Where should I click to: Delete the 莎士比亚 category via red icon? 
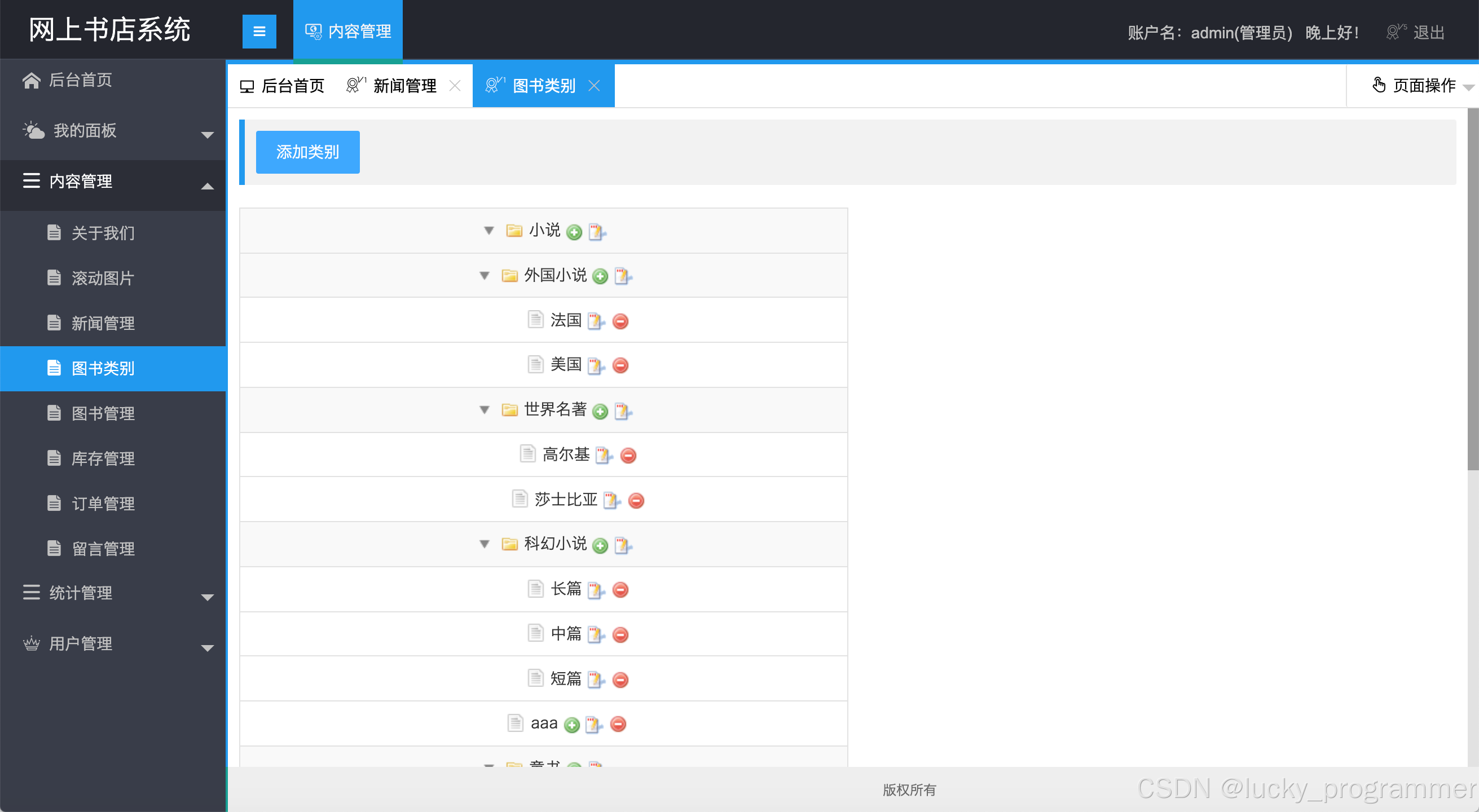coord(636,500)
